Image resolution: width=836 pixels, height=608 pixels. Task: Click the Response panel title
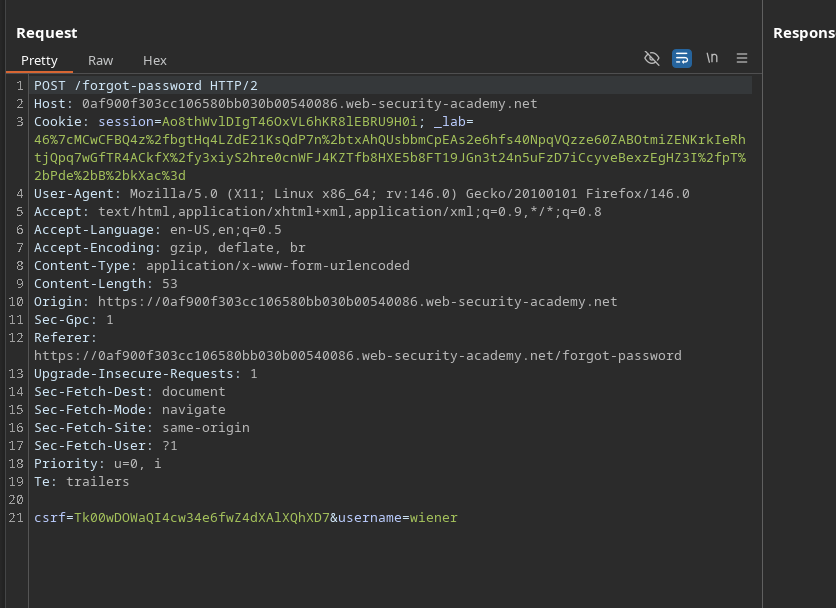[803, 33]
